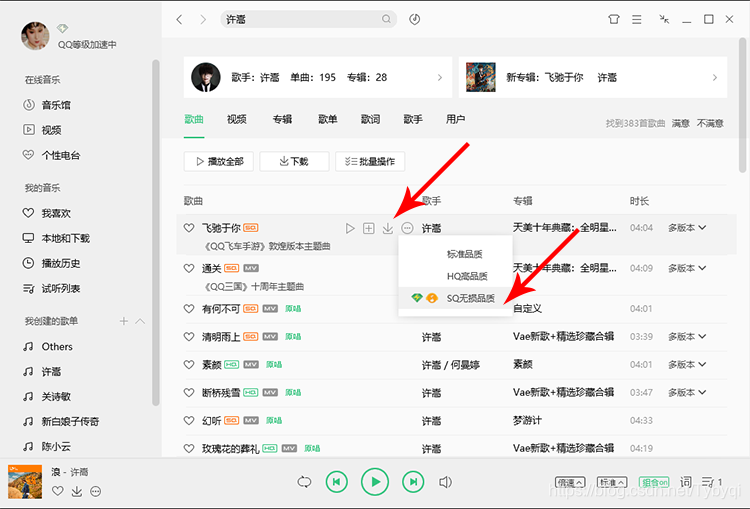Open the lyrics 词 icon in player bar
Viewport: 750px width, 509px height.
(685, 482)
